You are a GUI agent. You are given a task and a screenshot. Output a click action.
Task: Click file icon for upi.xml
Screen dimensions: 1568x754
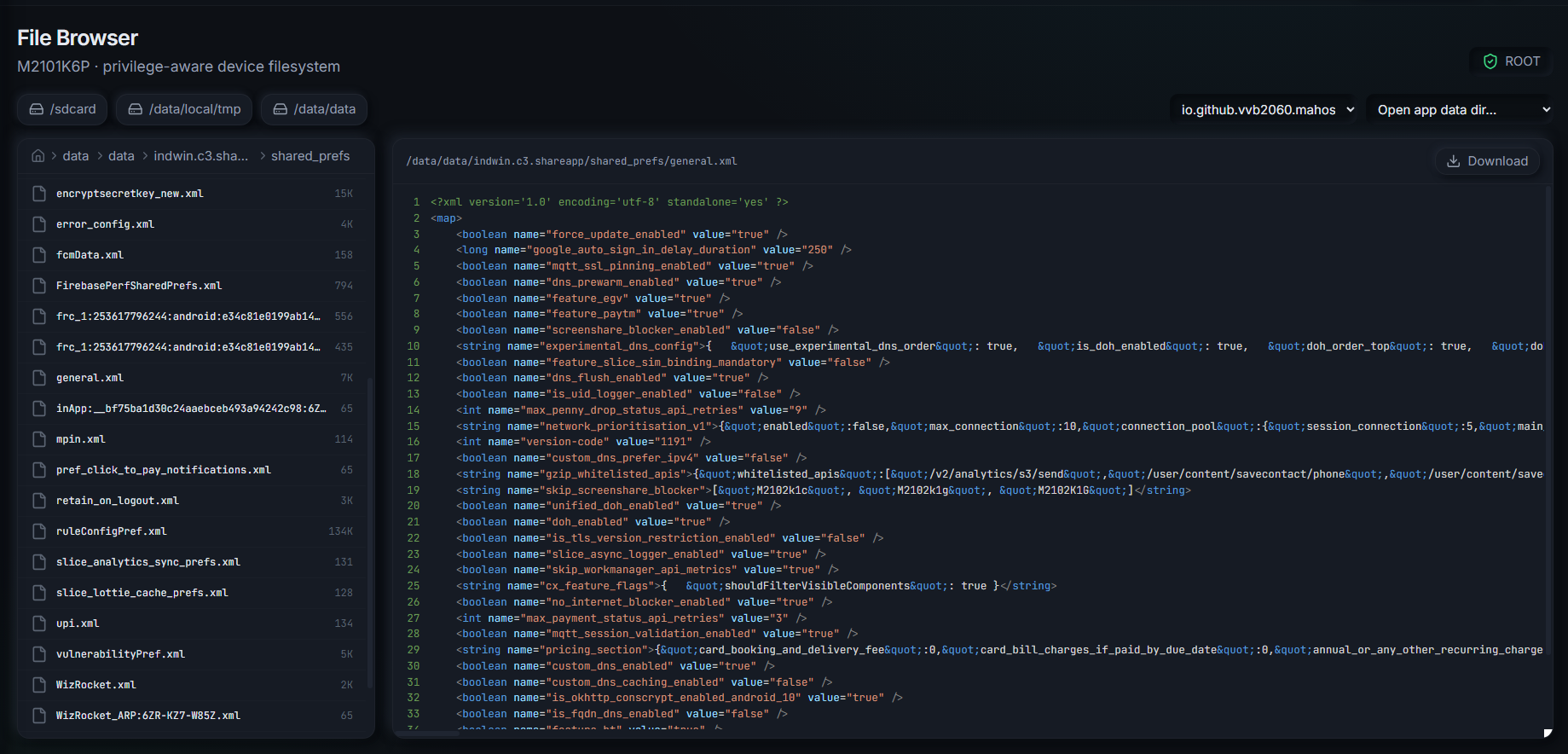(39, 623)
